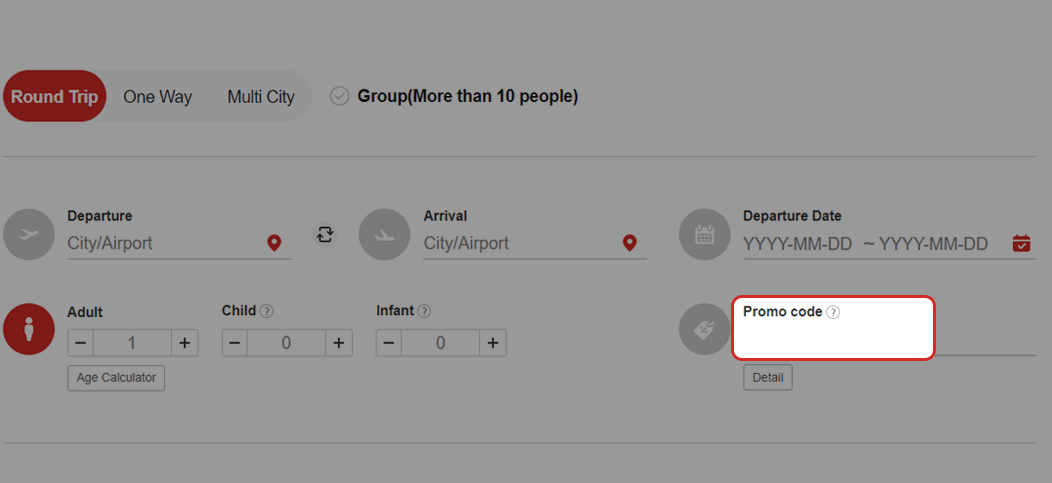
Task: Enable the Group (More than 10 people) checkbox
Action: (x=340, y=96)
